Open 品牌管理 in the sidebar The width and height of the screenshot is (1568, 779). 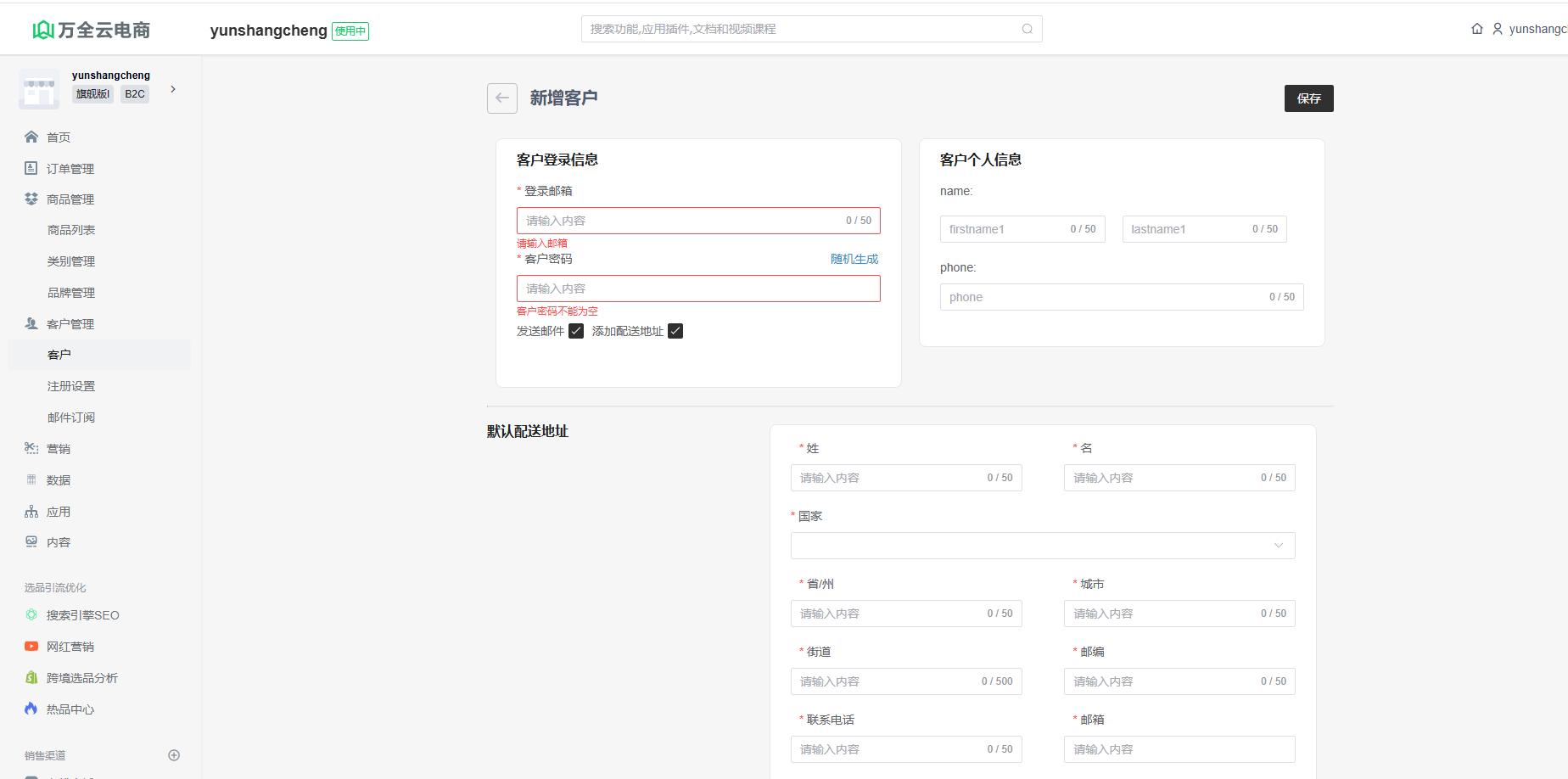[71, 293]
